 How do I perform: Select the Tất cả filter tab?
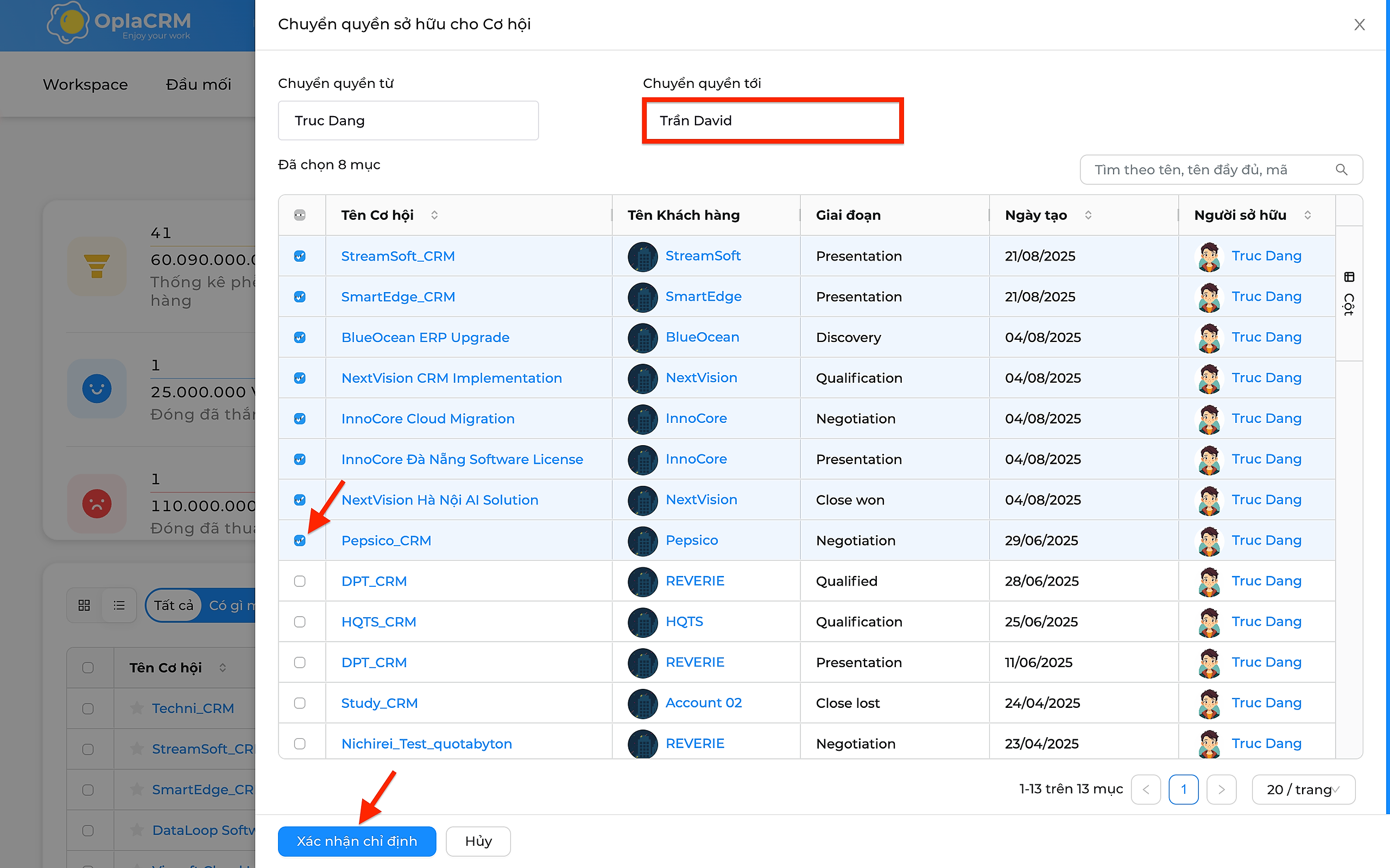click(x=173, y=605)
